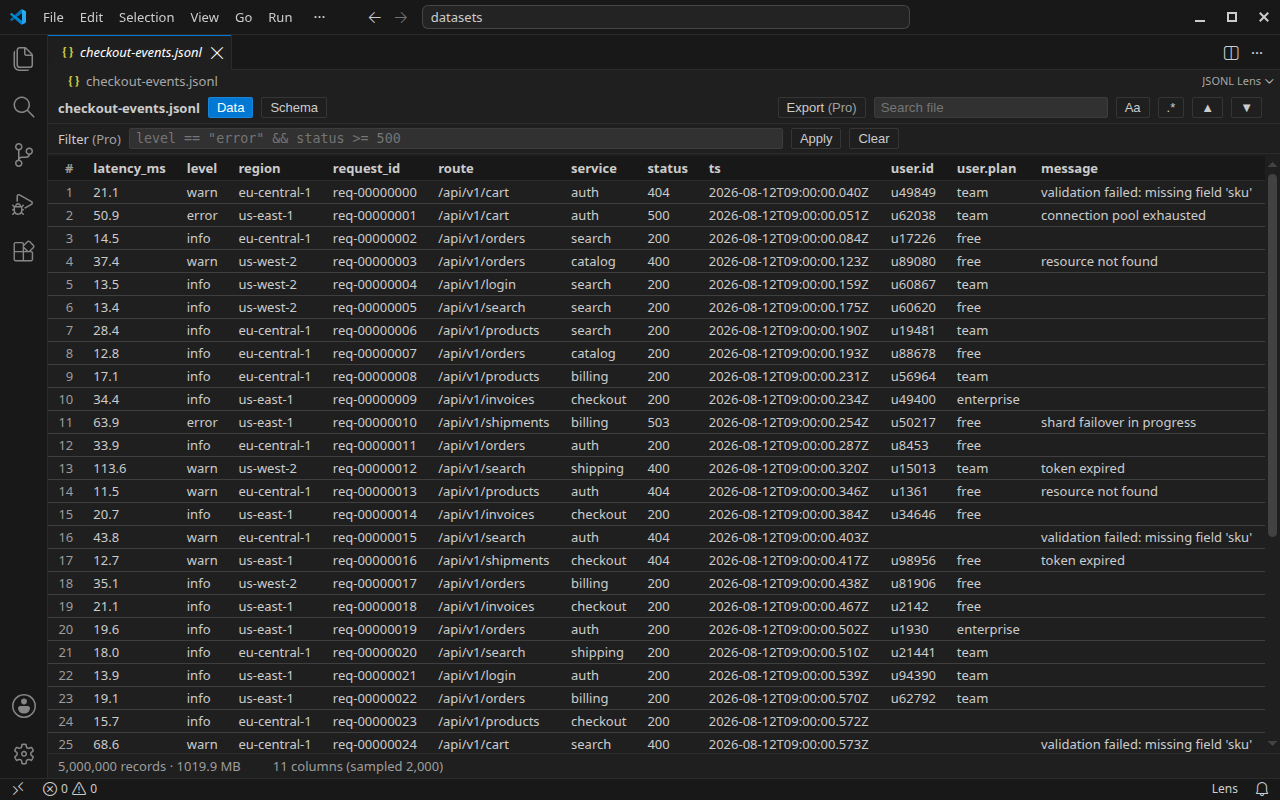Switch to the Data view
The height and width of the screenshot is (800, 1280).
[x=231, y=108]
